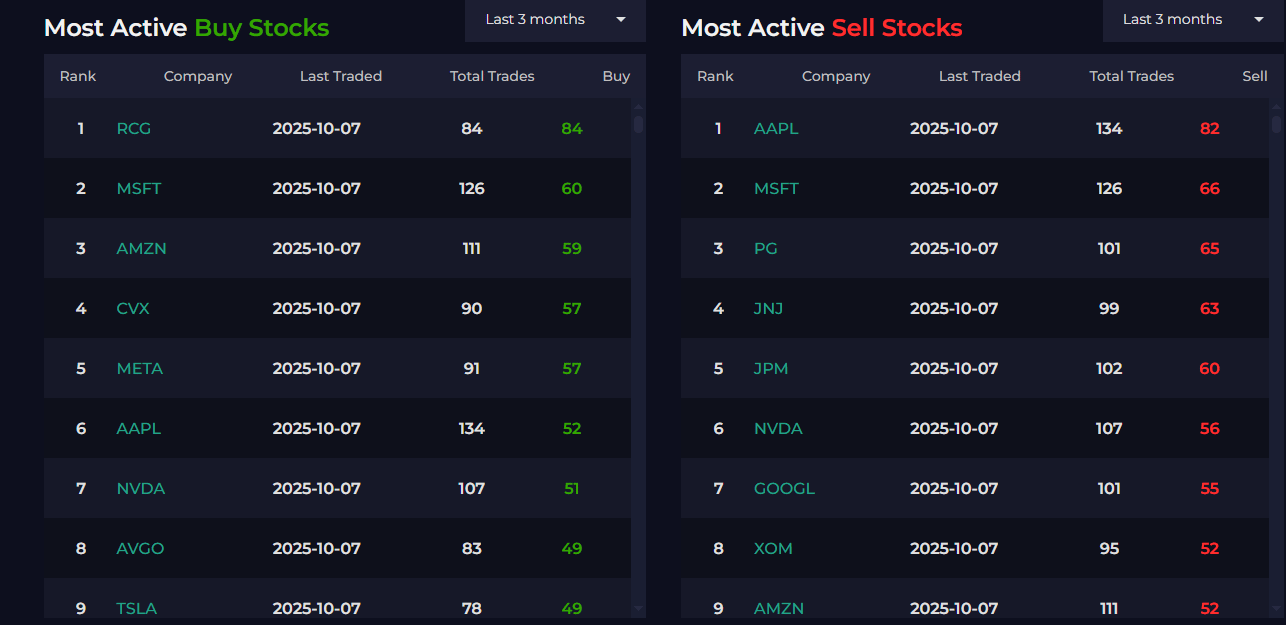Click total trades 78 in TSLA row
The height and width of the screenshot is (625, 1286).
tap(472, 608)
